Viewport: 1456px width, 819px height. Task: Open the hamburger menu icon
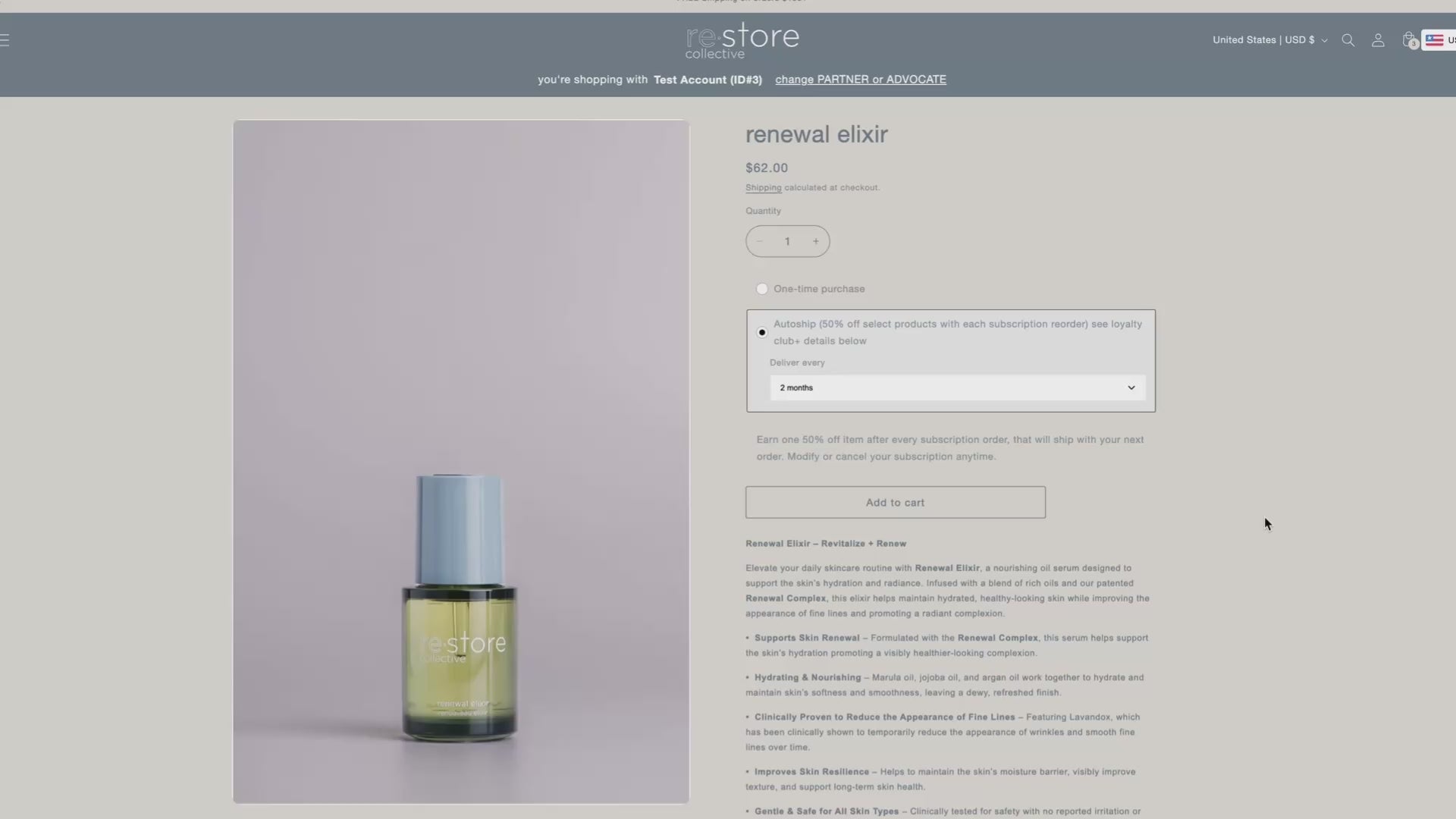[5, 40]
